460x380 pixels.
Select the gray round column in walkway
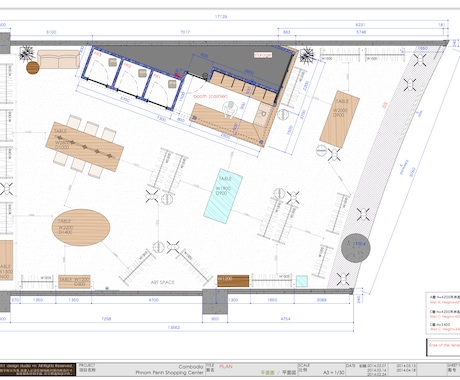coord(356,248)
